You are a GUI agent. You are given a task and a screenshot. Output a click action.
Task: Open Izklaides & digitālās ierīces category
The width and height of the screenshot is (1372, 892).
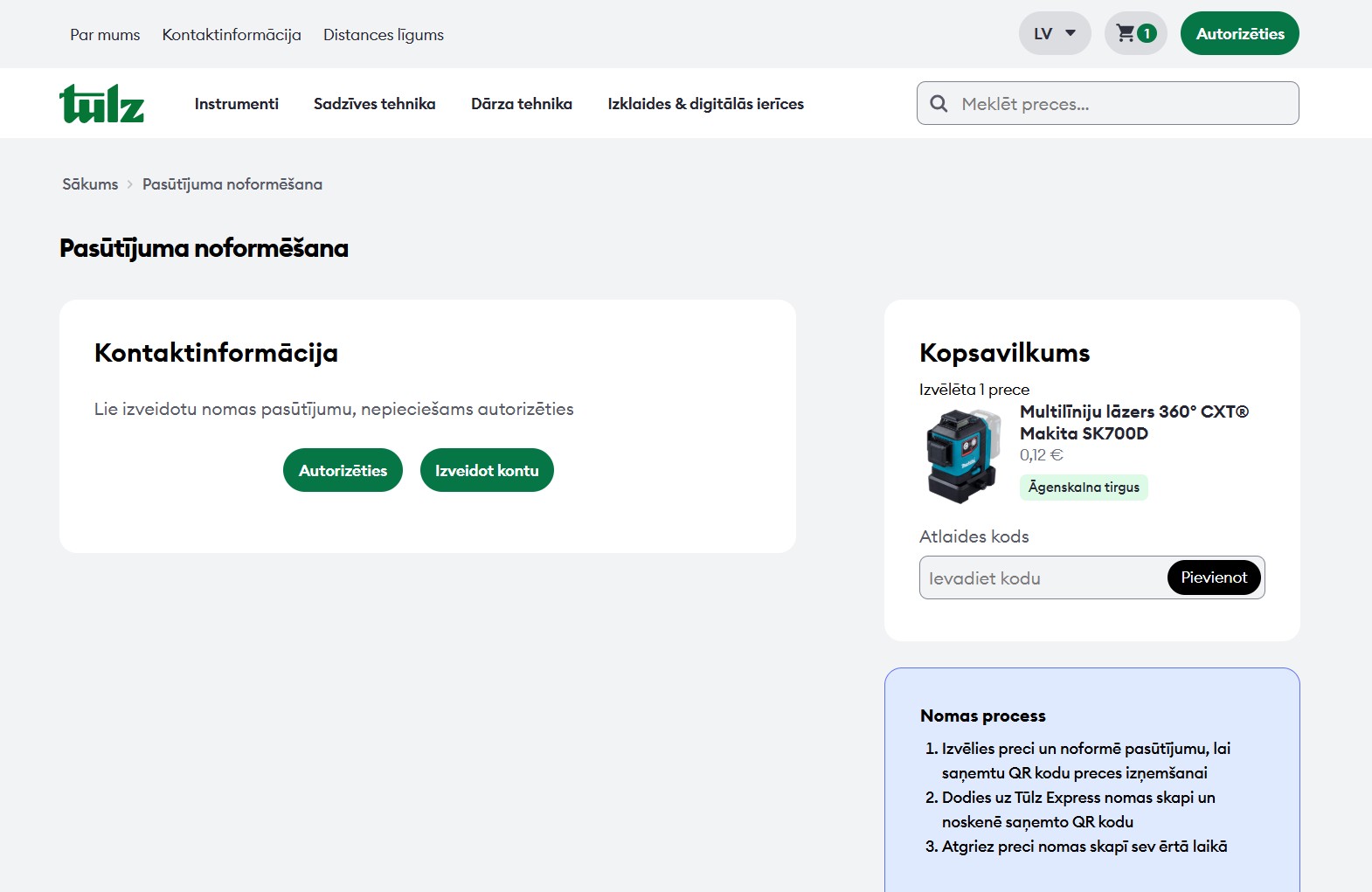tap(705, 104)
